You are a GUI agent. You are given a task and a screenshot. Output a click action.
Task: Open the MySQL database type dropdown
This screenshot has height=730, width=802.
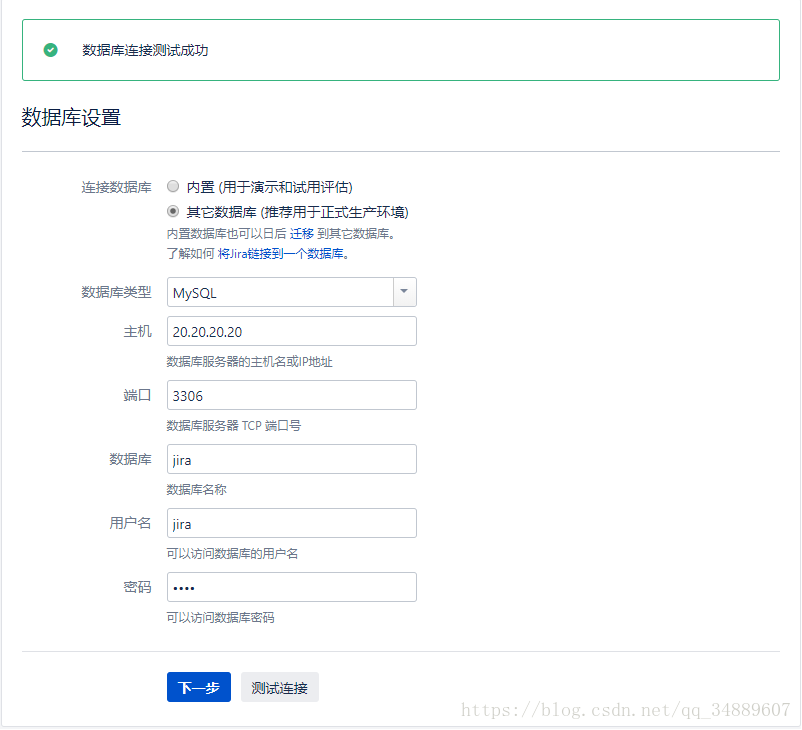292,292
